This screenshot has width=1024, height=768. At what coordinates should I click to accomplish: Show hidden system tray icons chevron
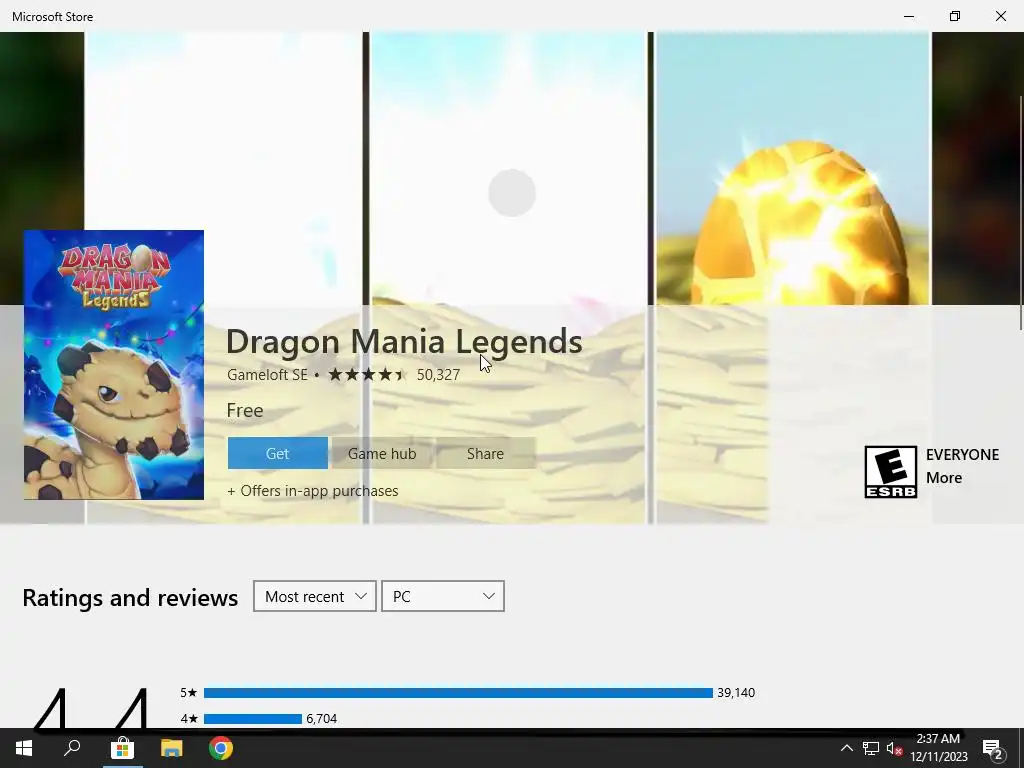pos(846,748)
